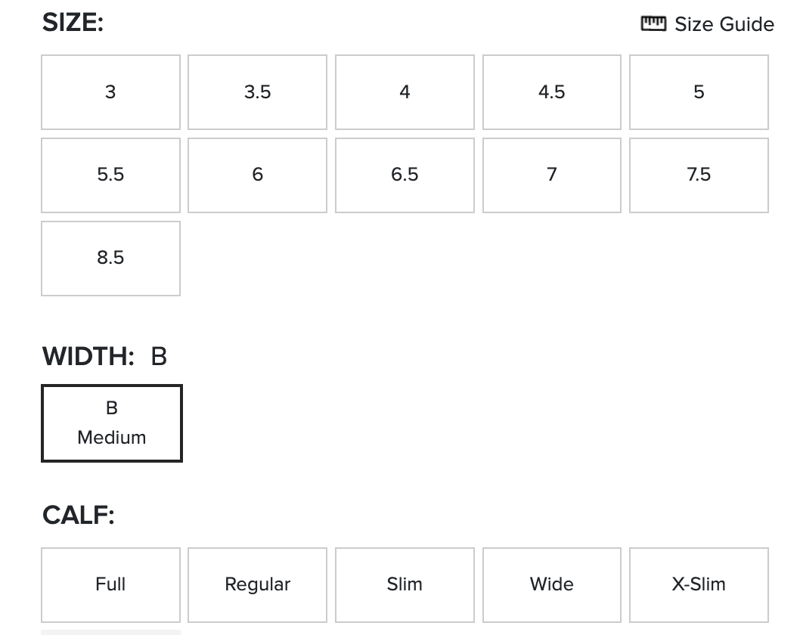Pick size 4 from the size grid

(404, 92)
